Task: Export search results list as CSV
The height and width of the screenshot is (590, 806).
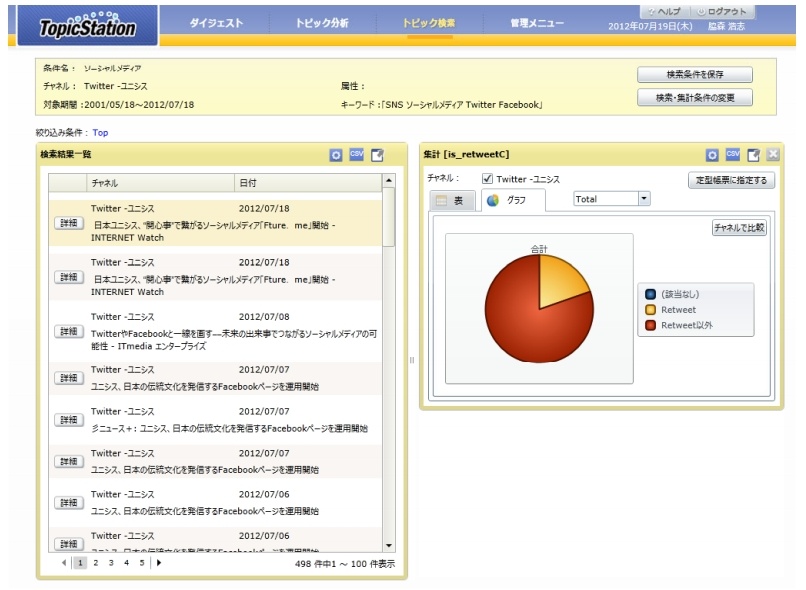Action: [x=356, y=154]
